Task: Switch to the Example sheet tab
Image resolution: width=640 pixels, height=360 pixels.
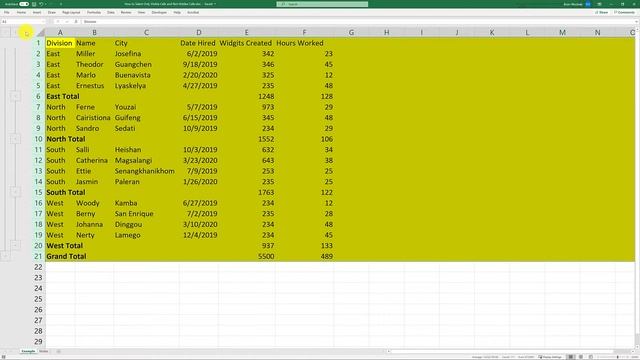Action: 28,351
